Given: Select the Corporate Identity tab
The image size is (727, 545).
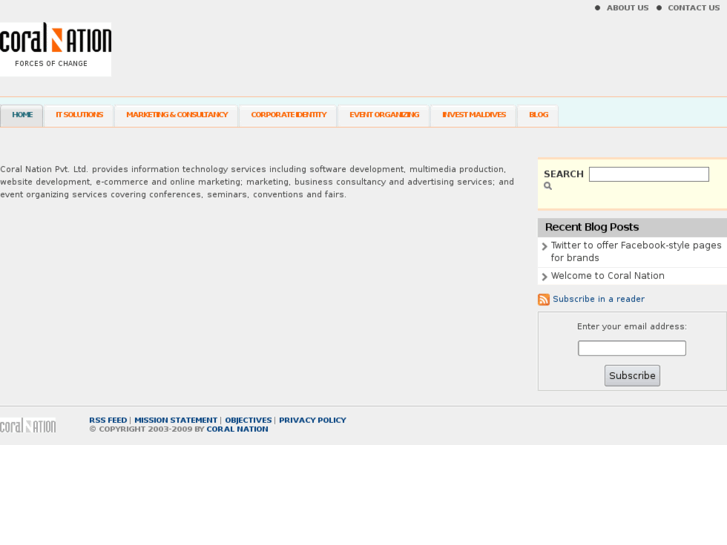Looking at the screenshot, I should [x=288, y=115].
